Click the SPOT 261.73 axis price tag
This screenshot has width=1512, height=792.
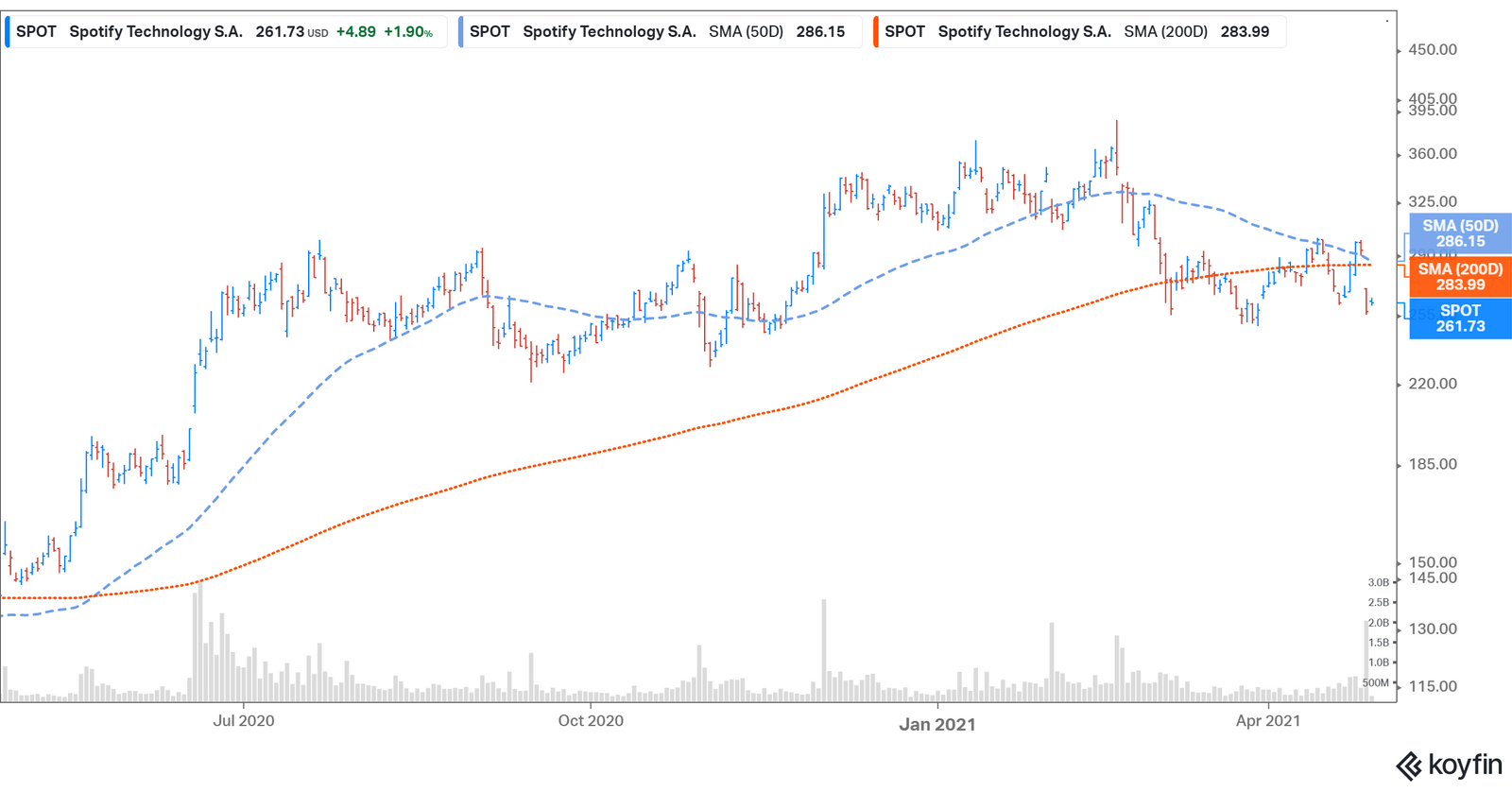(1460, 319)
